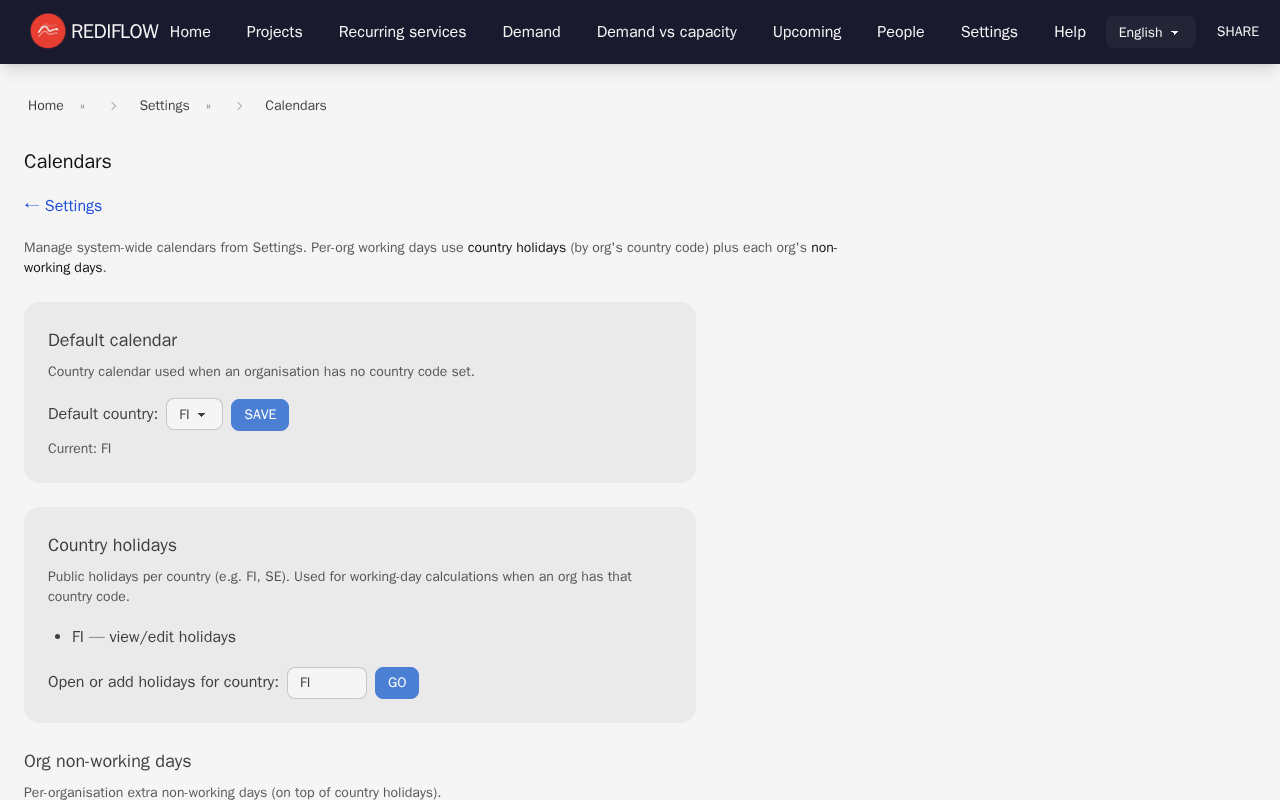Image resolution: width=1280 pixels, height=800 pixels.
Task: Go to the Upcoming section
Action: (806, 32)
